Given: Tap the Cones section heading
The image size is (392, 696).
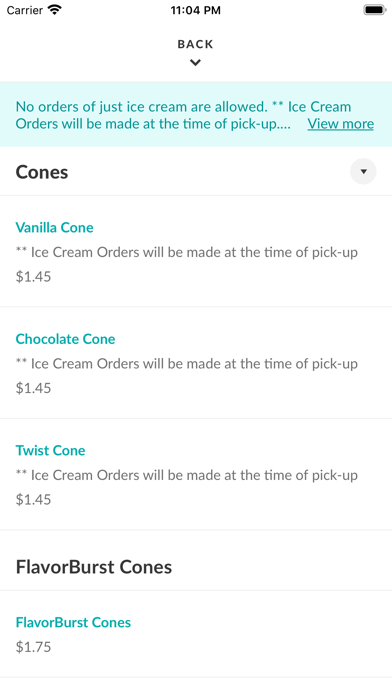Looking at the screenshot, I should [x=42, y=172].
